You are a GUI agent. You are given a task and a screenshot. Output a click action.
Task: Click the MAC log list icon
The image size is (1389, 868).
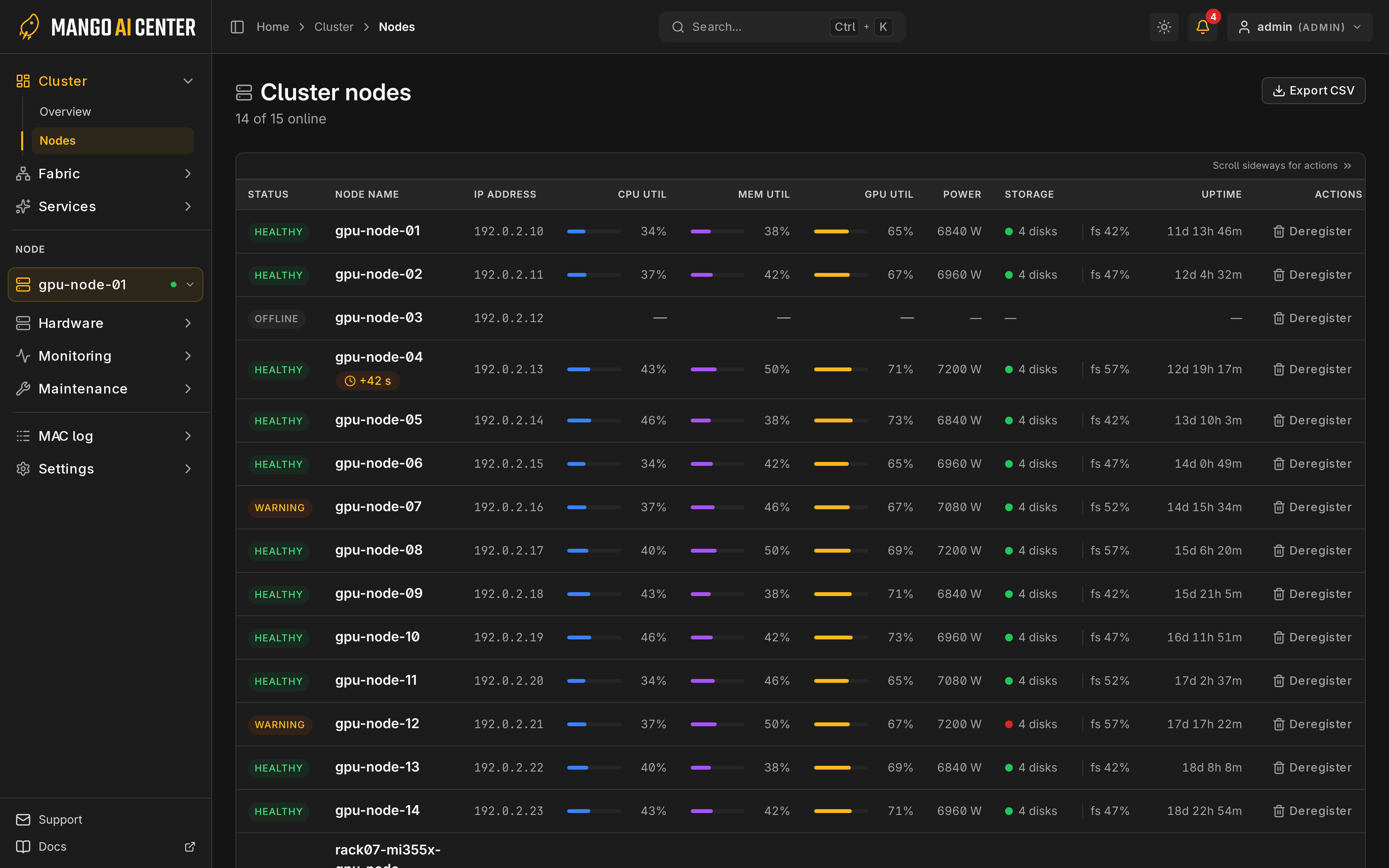pos(23,436)
